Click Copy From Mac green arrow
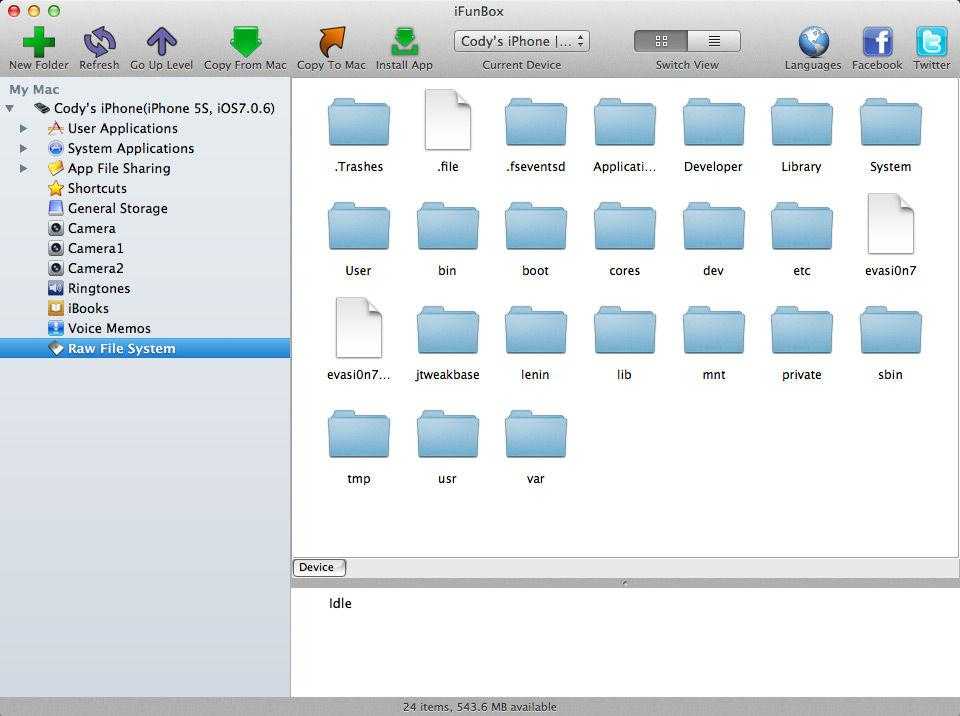Image resolution: width=960 pixels, height=716 pixels. [x=246, y=42]
